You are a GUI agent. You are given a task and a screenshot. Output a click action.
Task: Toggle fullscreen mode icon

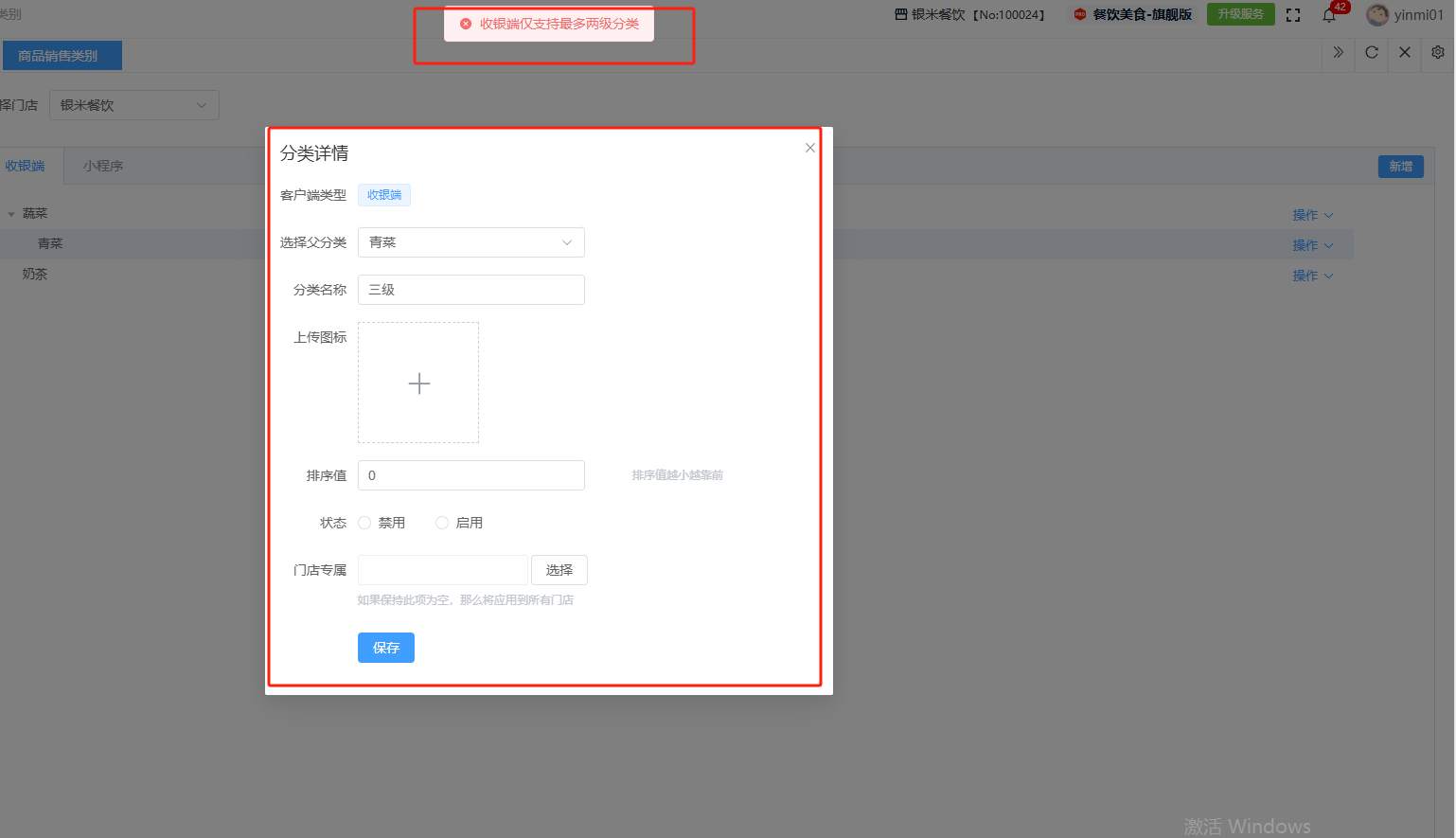tap(1293, 15)
